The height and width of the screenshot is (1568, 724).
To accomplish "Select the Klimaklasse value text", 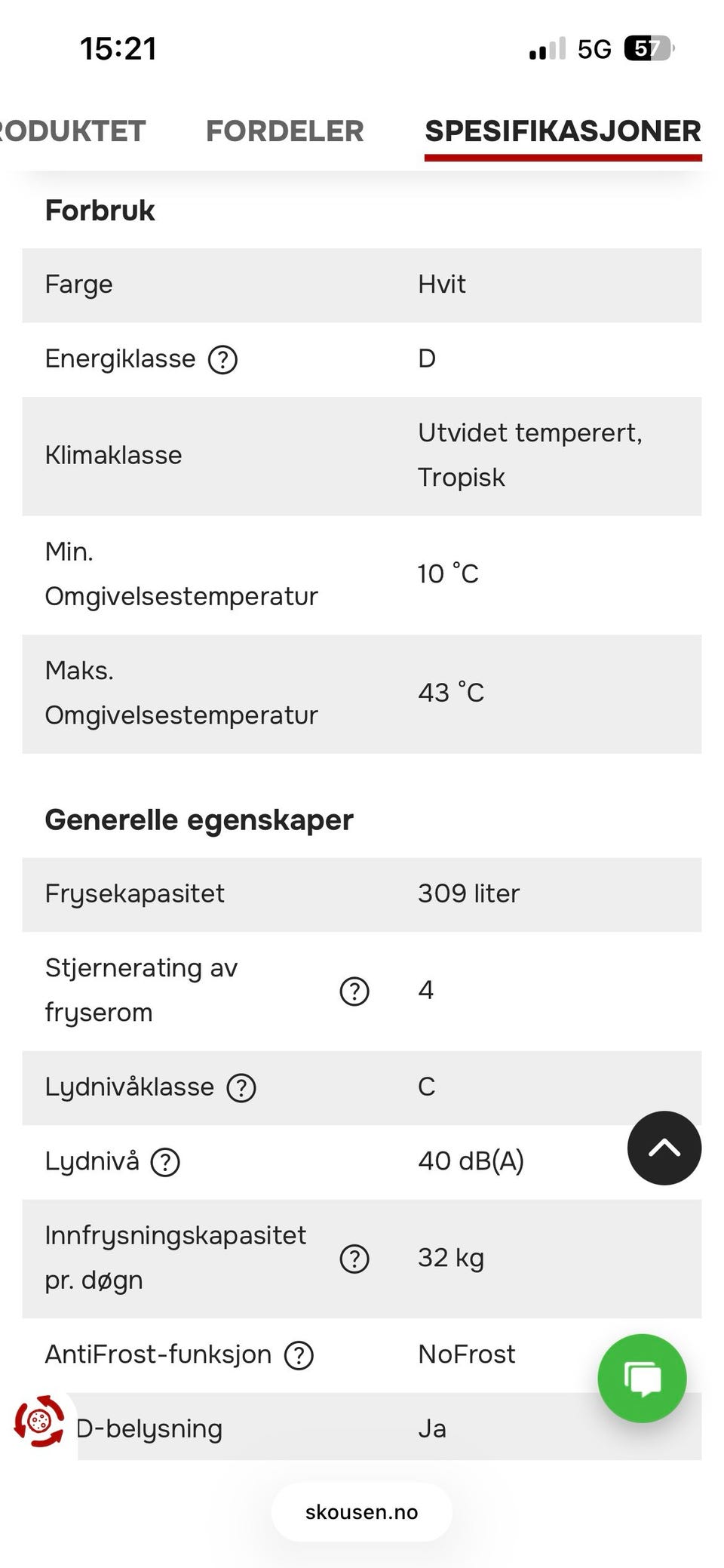I will tap(530, 455).
